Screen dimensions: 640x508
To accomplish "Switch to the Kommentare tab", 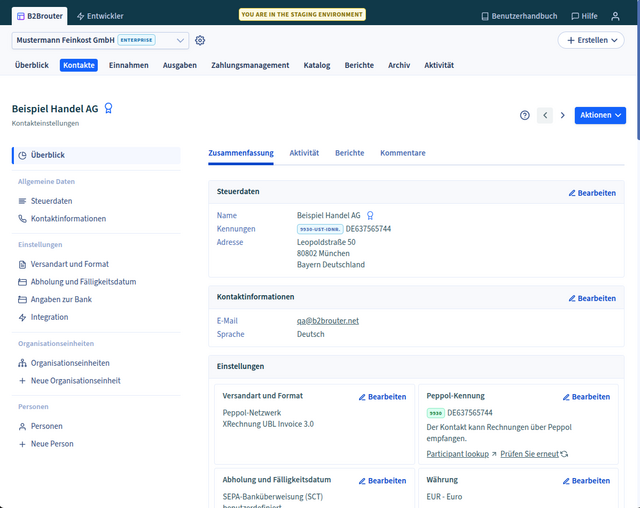I will point(403,153).
